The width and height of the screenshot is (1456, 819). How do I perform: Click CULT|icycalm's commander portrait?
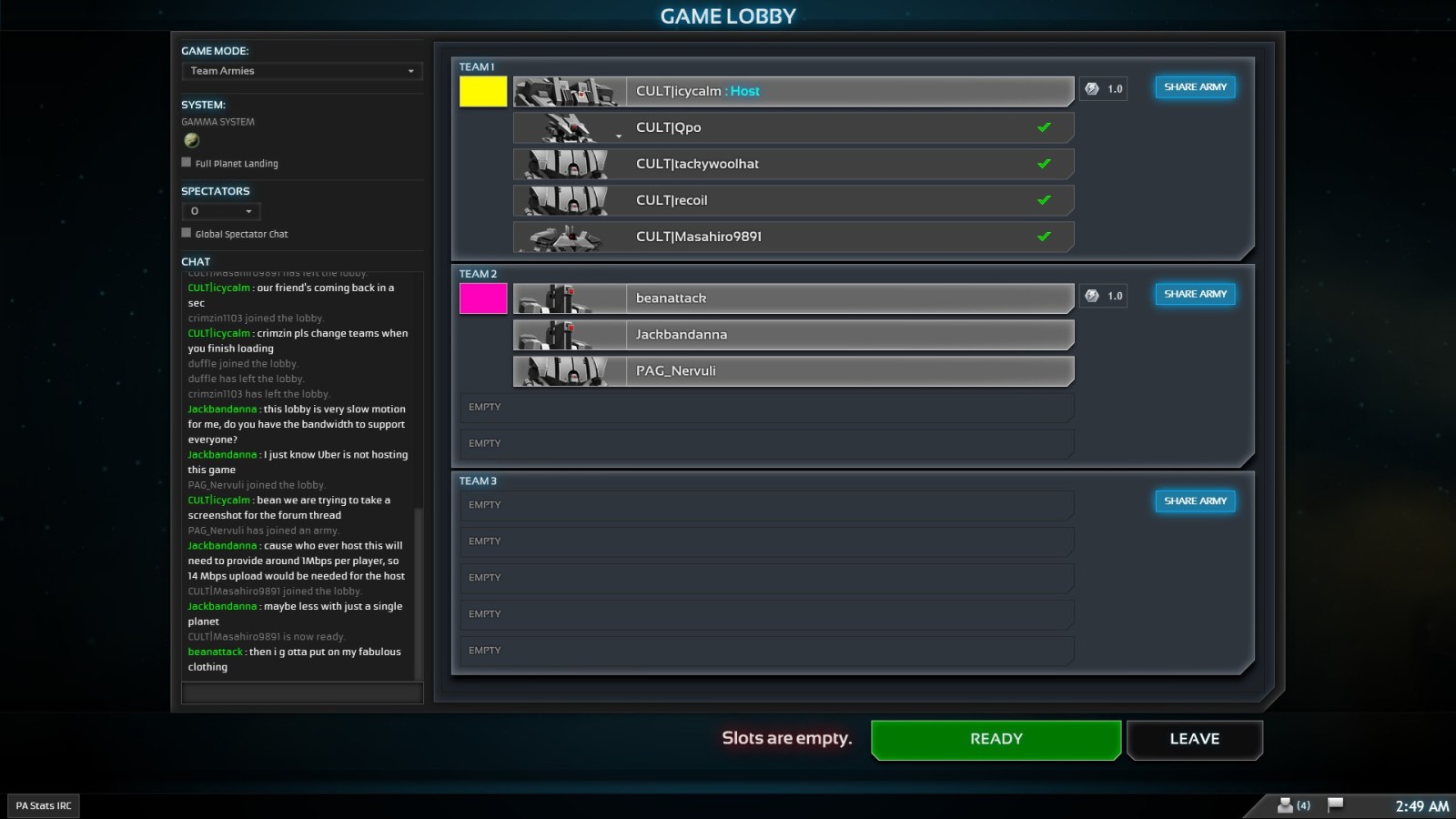pos(569,91)
